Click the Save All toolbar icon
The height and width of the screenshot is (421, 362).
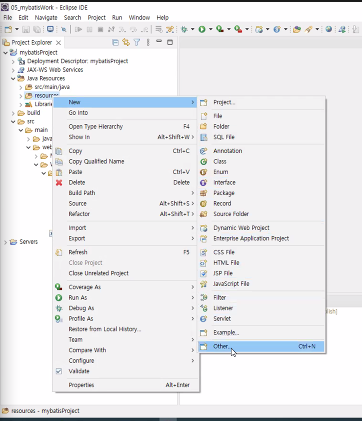pos(37,29)
